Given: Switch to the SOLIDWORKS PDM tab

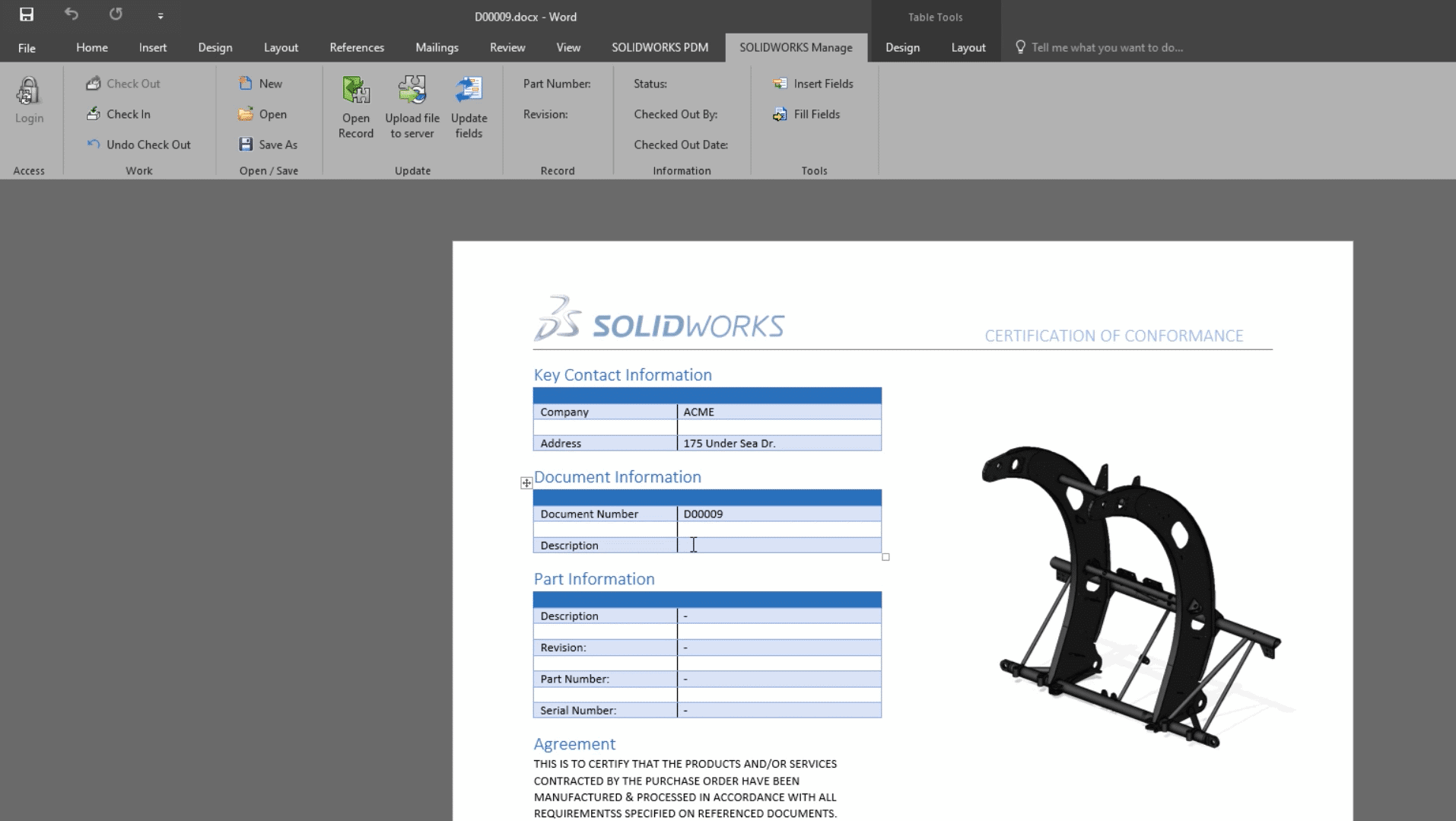Looking at the screenshot, I should click(x=659, y=47).
